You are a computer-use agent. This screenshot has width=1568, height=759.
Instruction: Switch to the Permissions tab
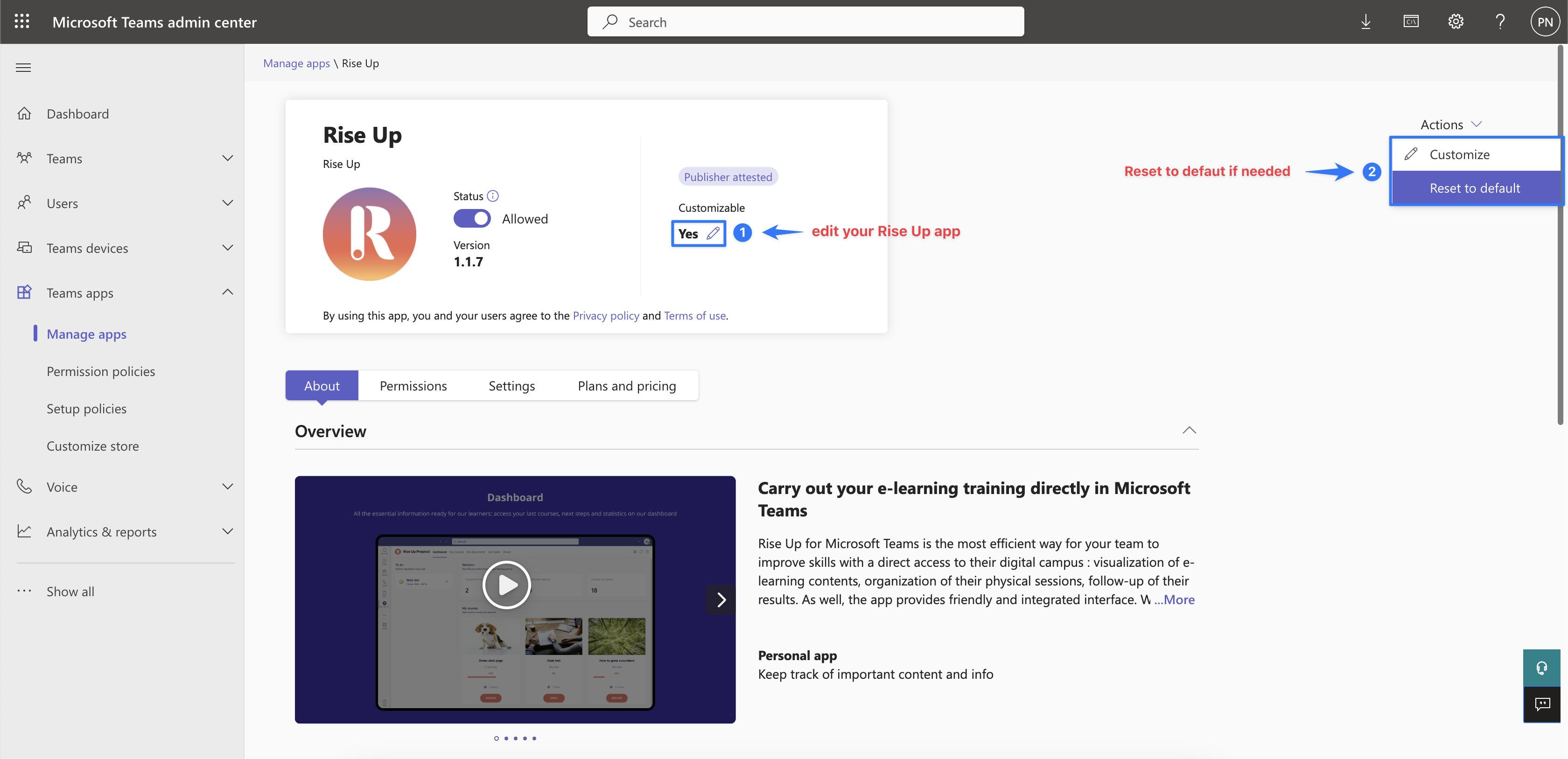tap(413, 386)
